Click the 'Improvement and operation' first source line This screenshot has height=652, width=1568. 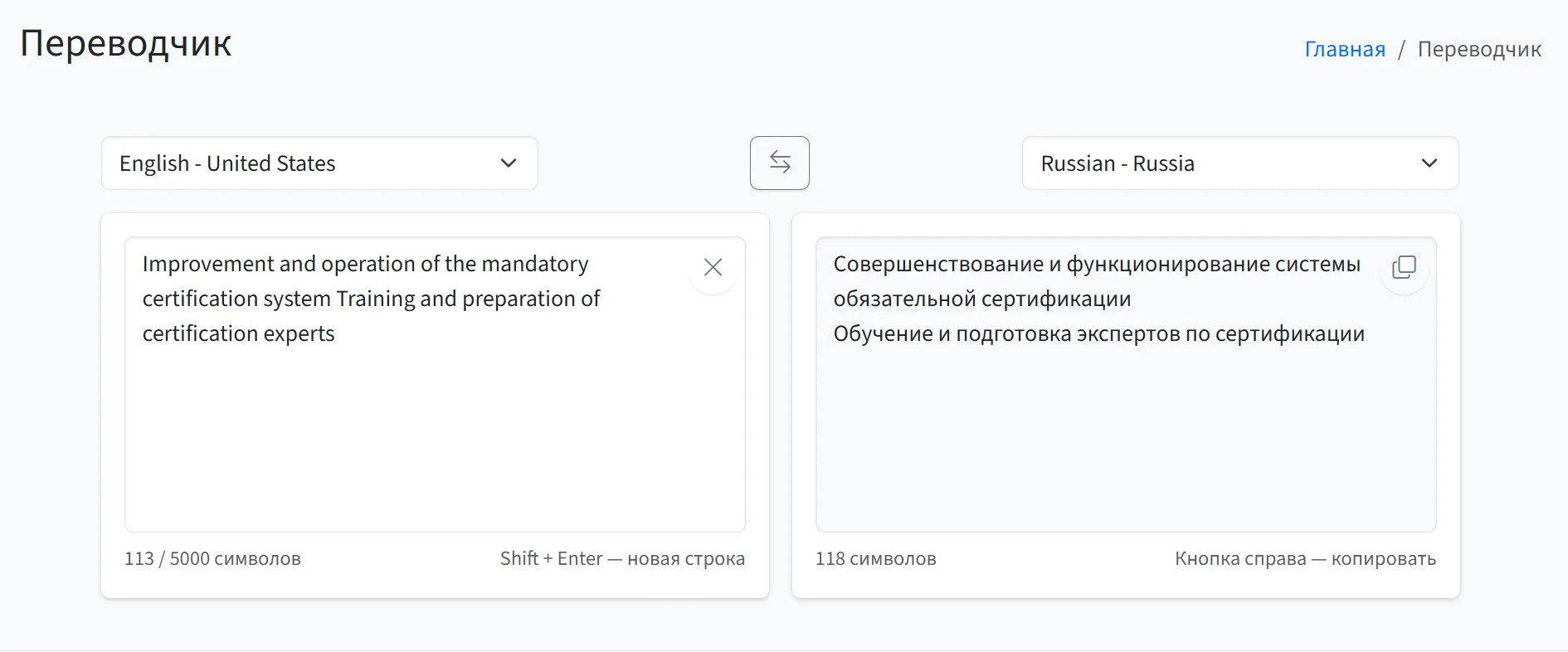coord(365,264)
